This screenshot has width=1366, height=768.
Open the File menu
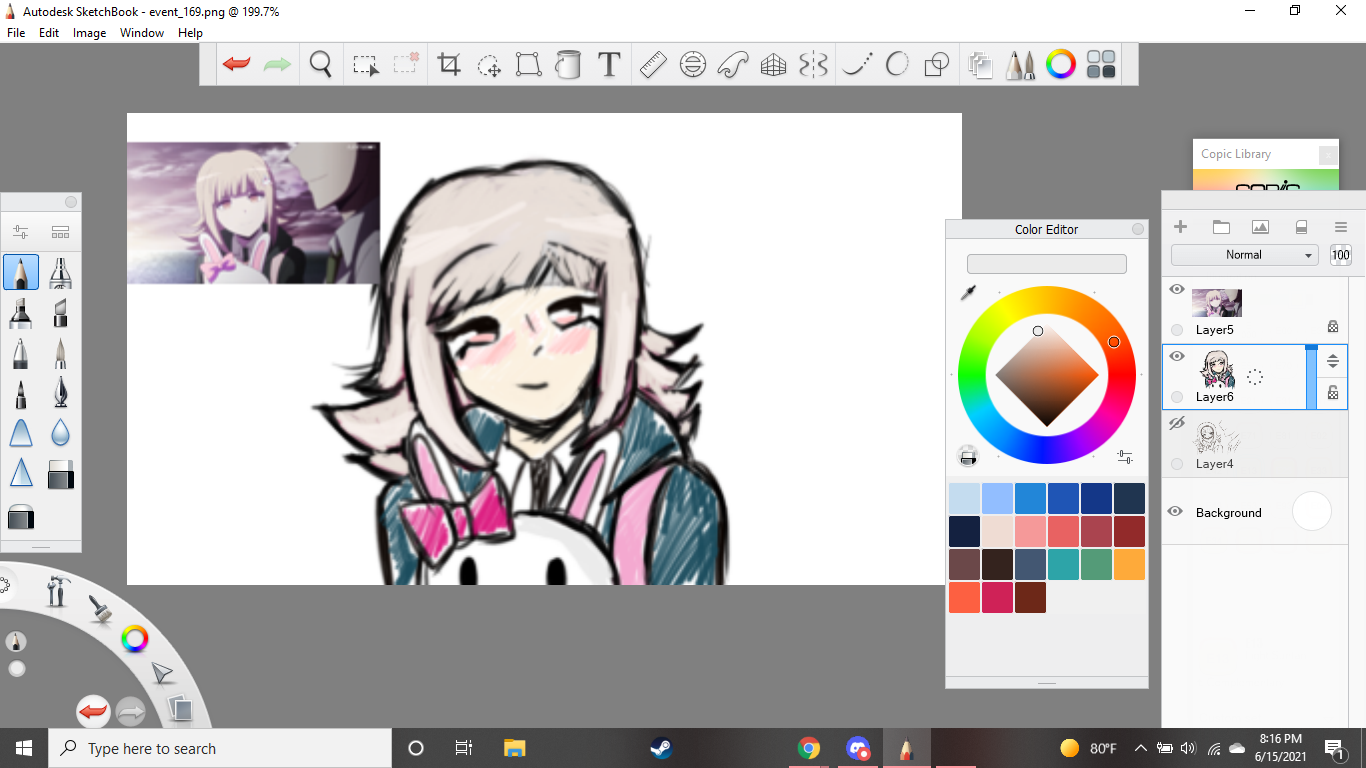(x=16, y=33)
